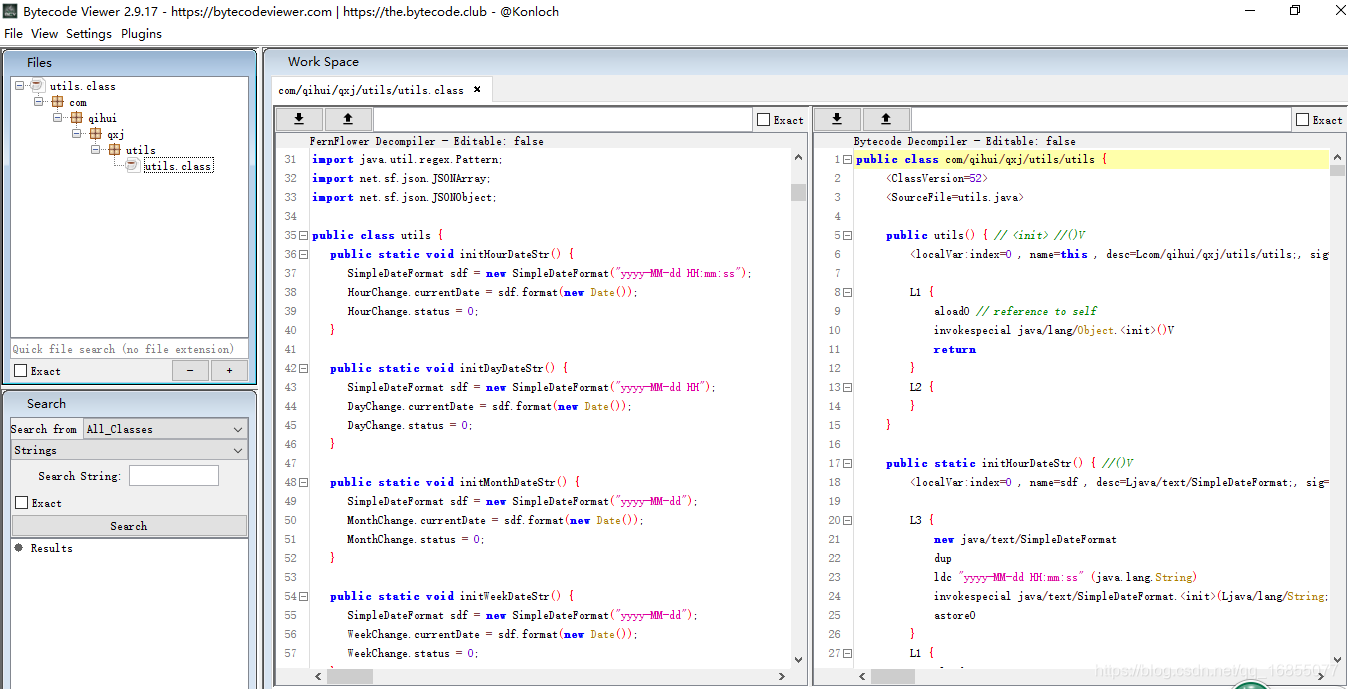Open the Plugins menu
1348x689 pixels.
pyautogui.click(x=141, y=33)
